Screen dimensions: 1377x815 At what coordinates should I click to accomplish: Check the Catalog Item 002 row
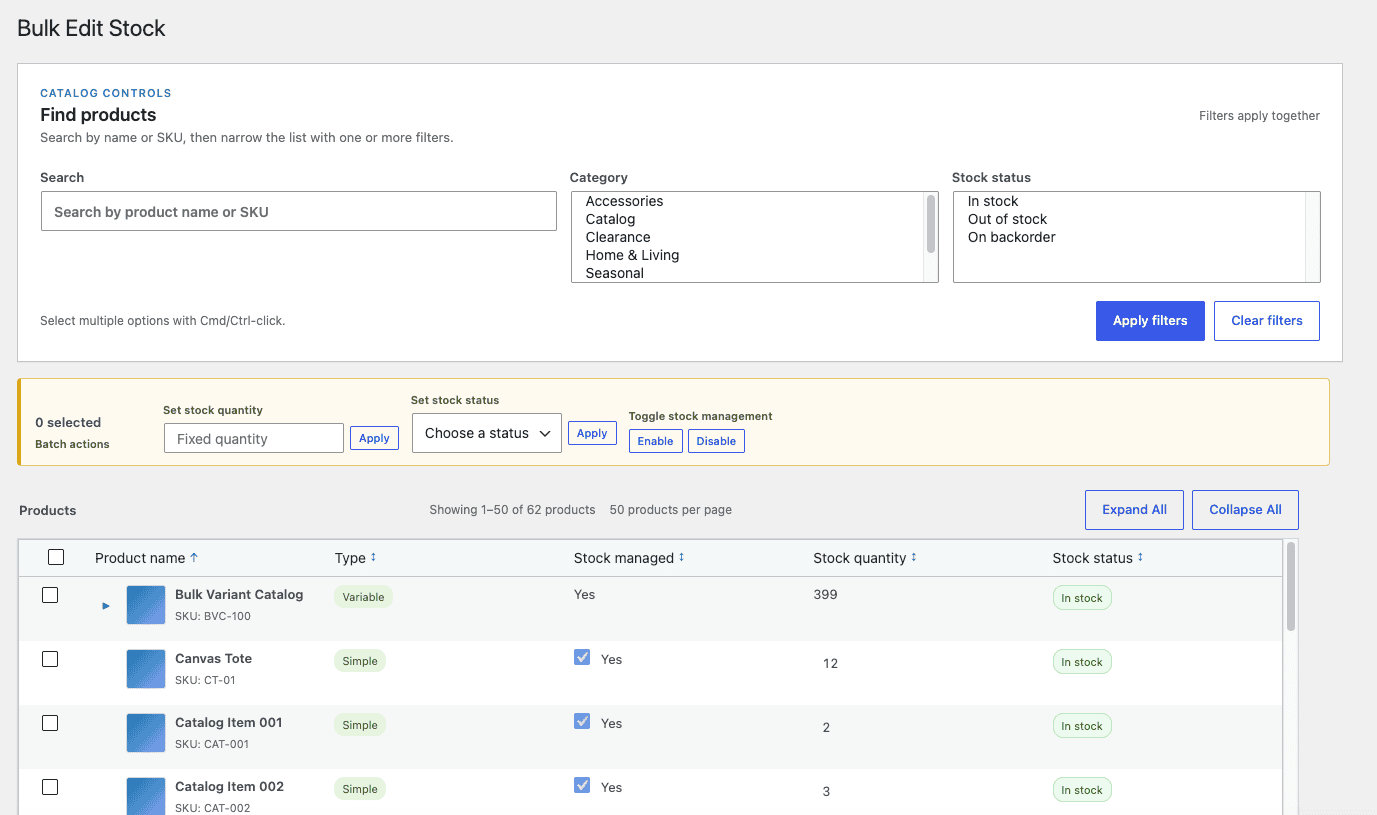pyautogui.click(x=50, y=787)
